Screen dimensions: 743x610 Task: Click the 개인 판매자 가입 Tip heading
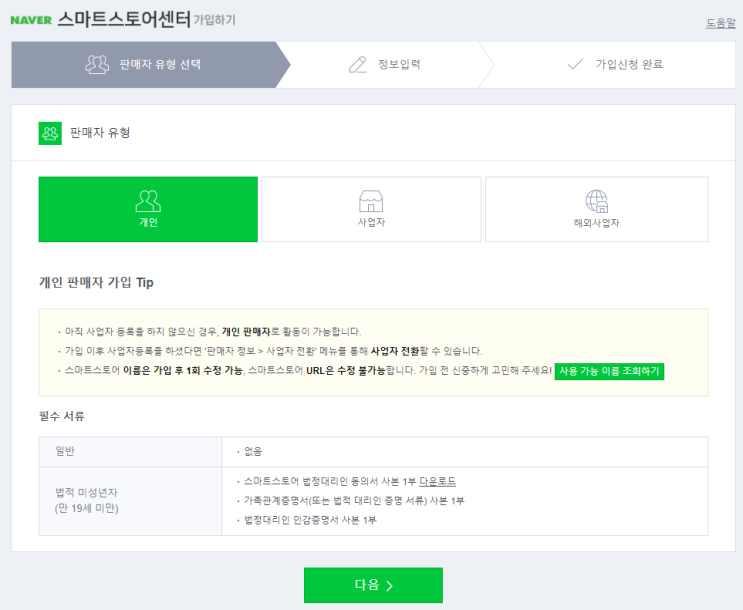(96, 282)
